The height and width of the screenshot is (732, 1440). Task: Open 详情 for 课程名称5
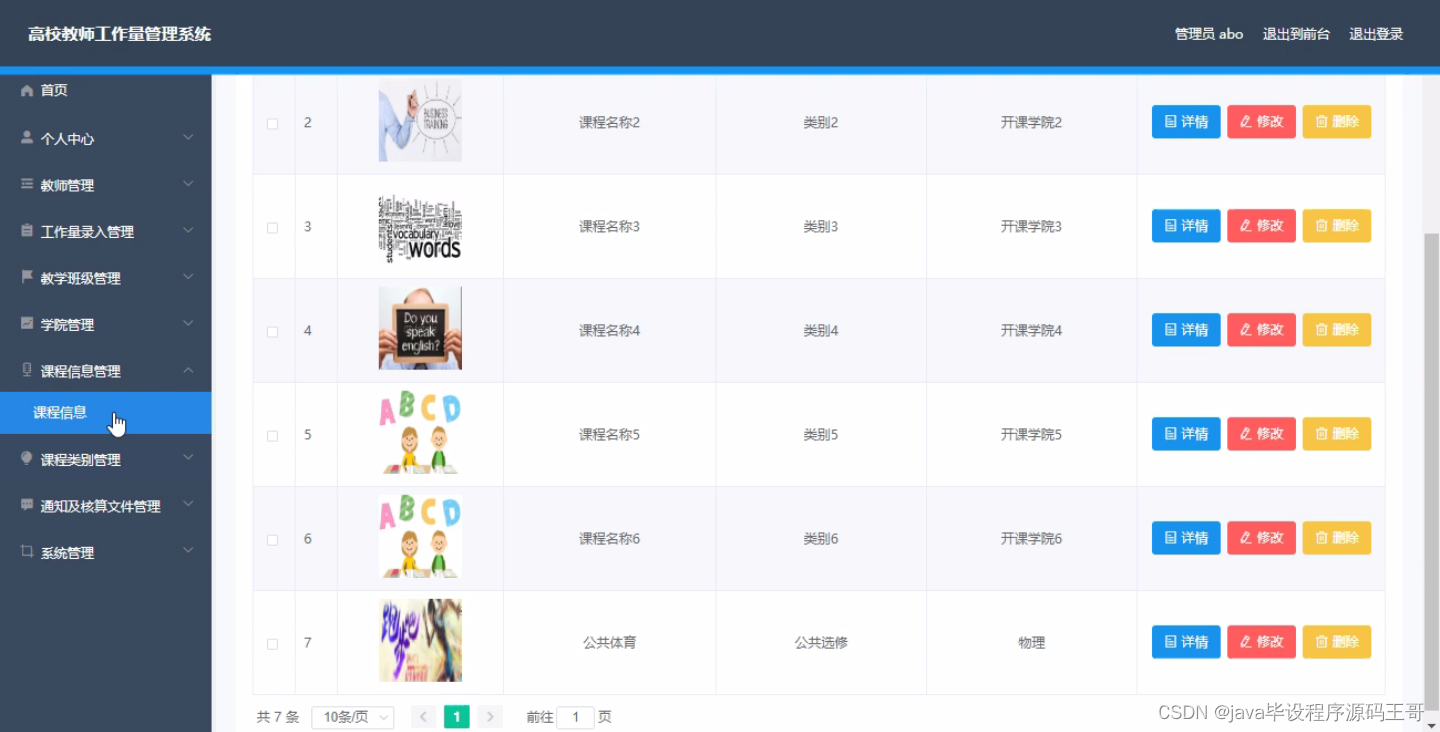(1186, 434)
